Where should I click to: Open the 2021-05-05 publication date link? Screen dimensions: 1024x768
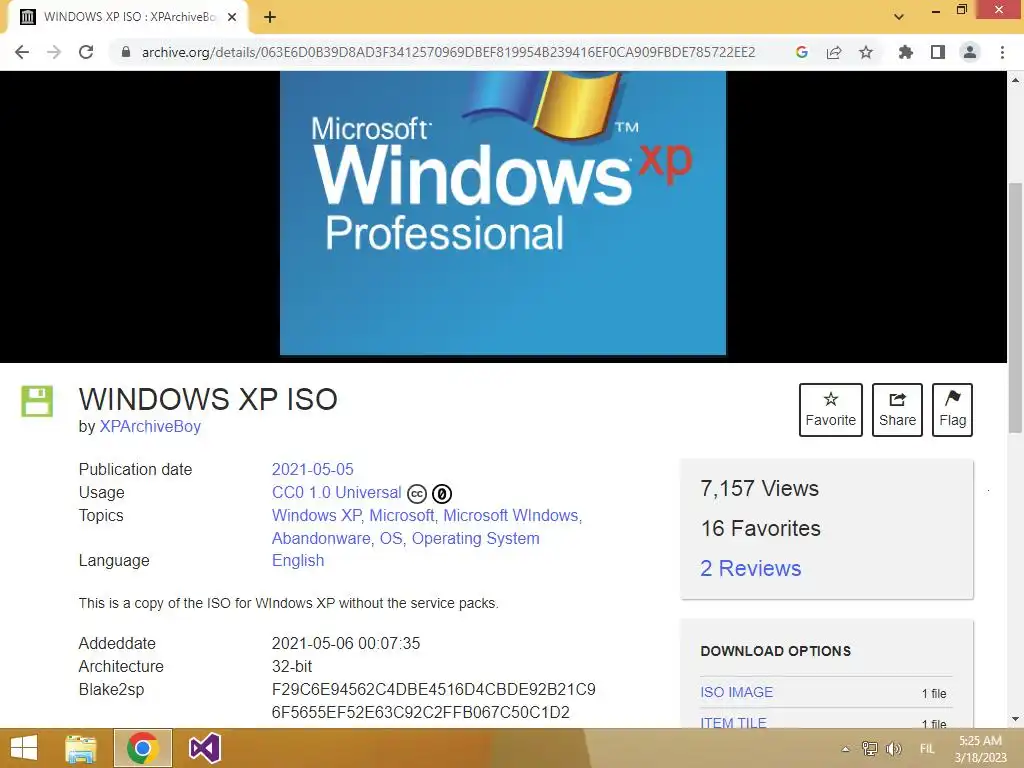(x=312, y=470)
